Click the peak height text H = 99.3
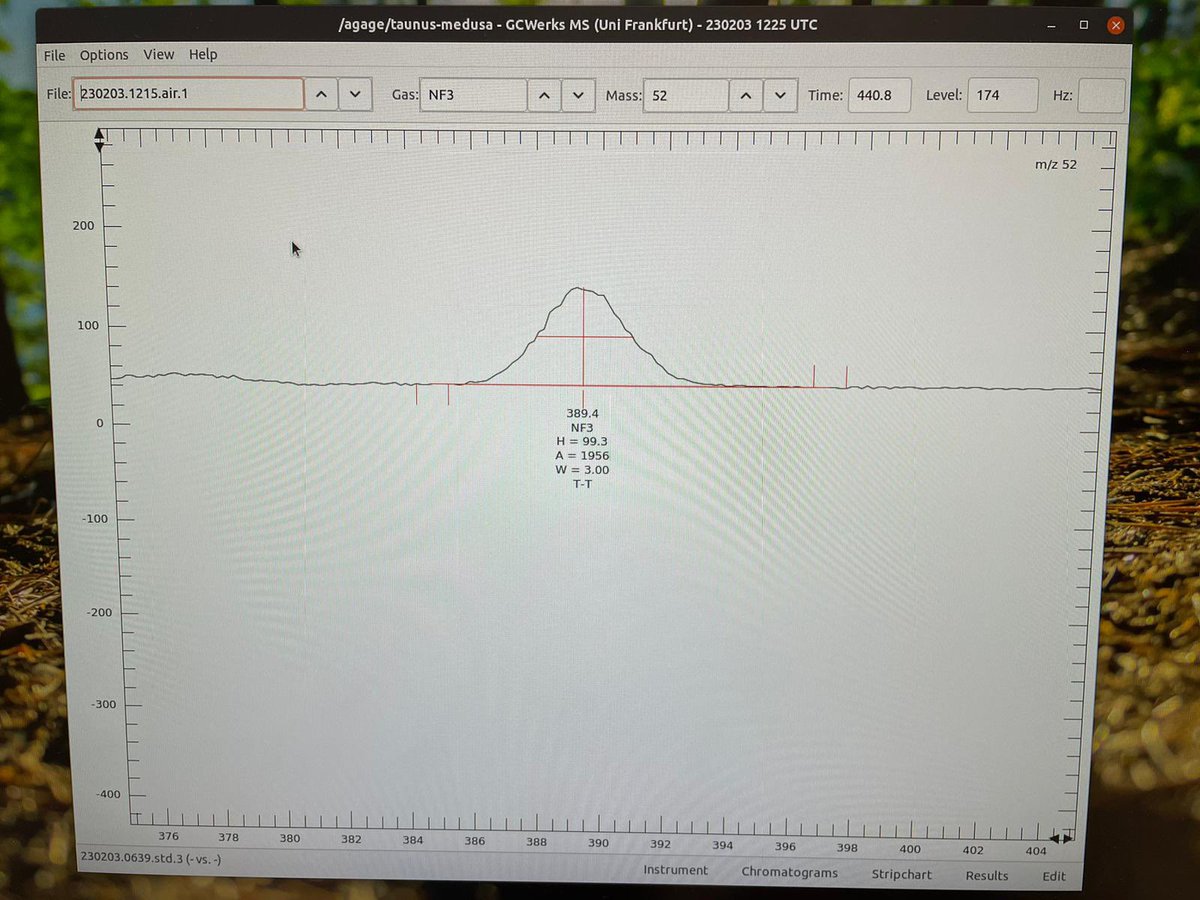 coord(582,441)
